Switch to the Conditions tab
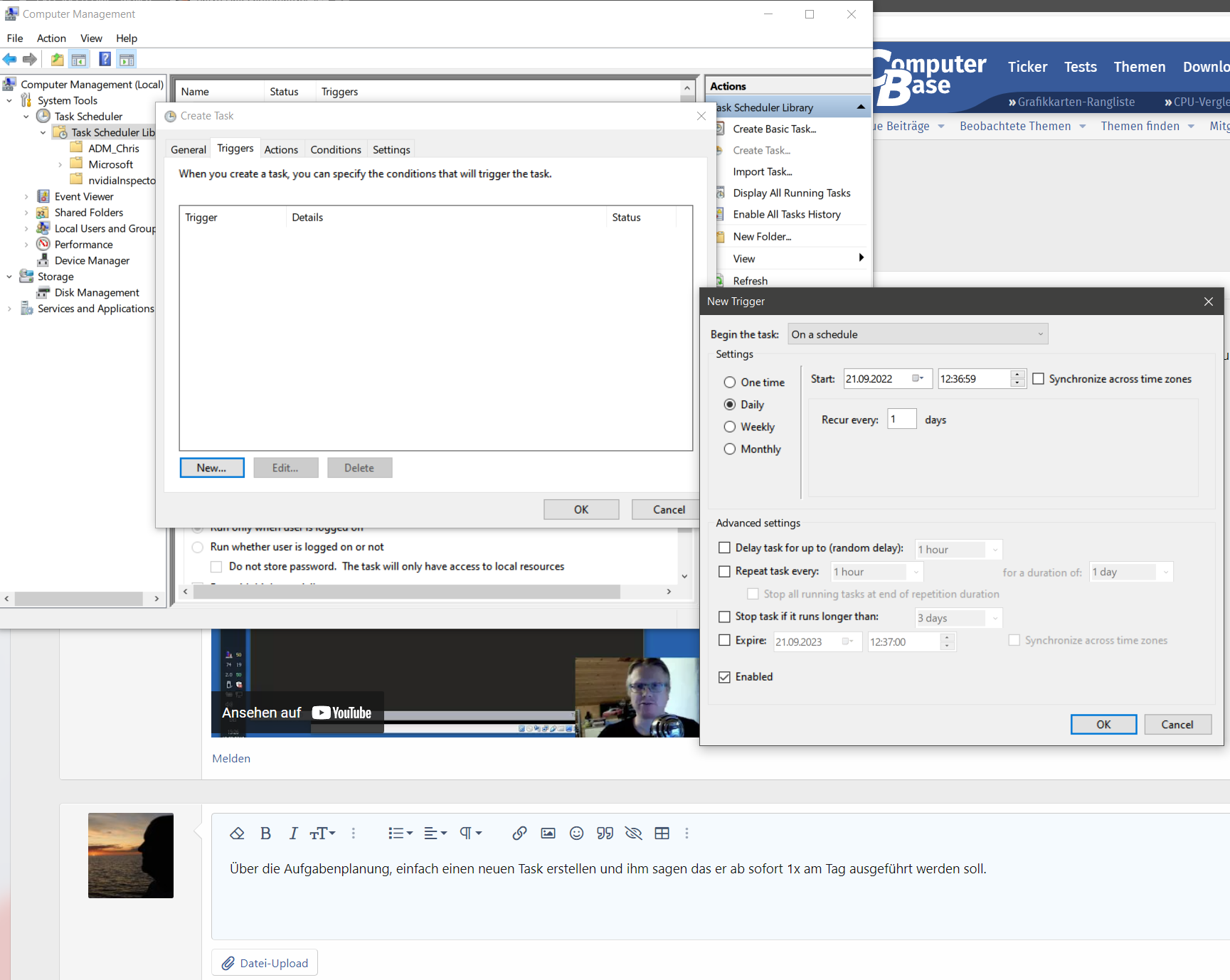Viewport: 1230px width, 980px height. 335,149
